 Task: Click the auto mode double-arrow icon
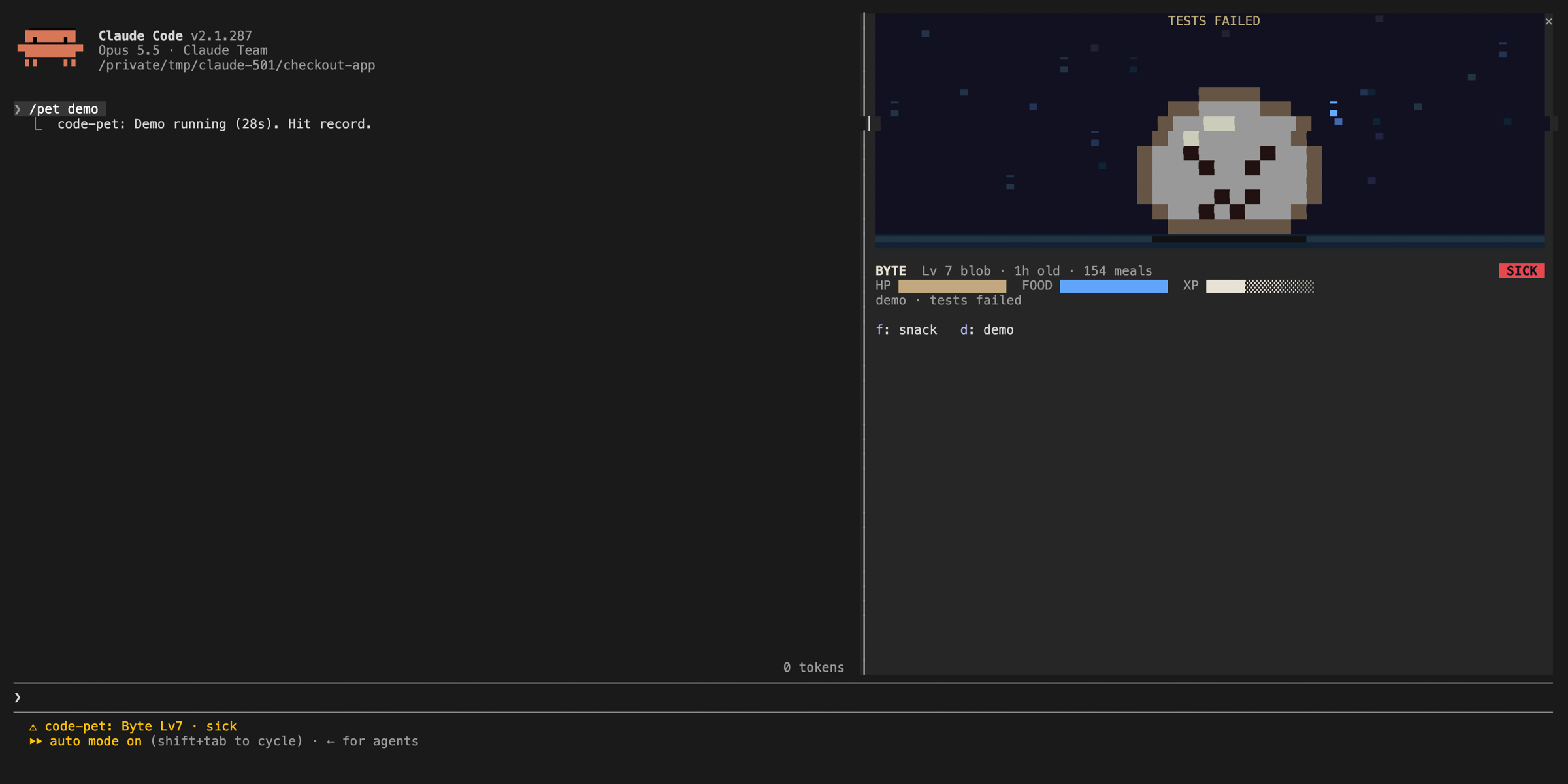[x=35, y=742]
